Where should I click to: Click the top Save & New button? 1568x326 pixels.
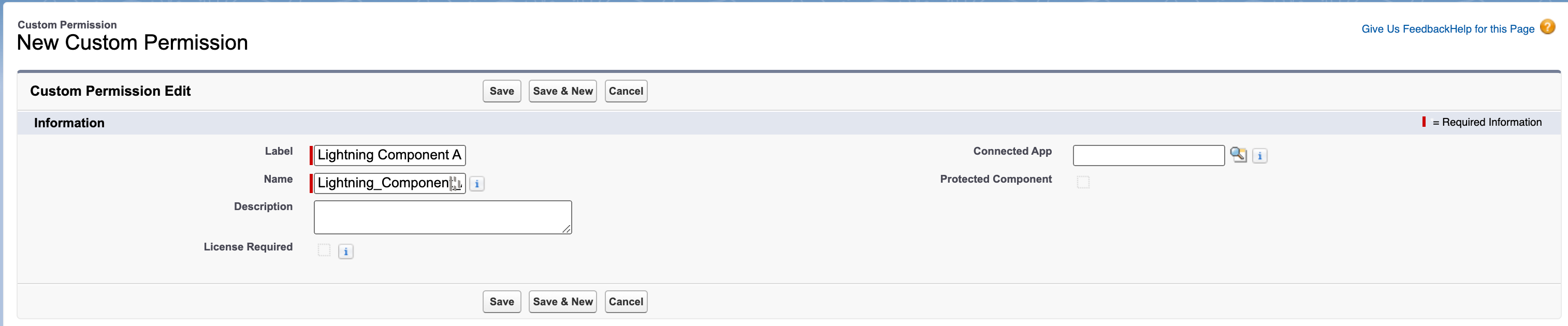tap(562, 91)
